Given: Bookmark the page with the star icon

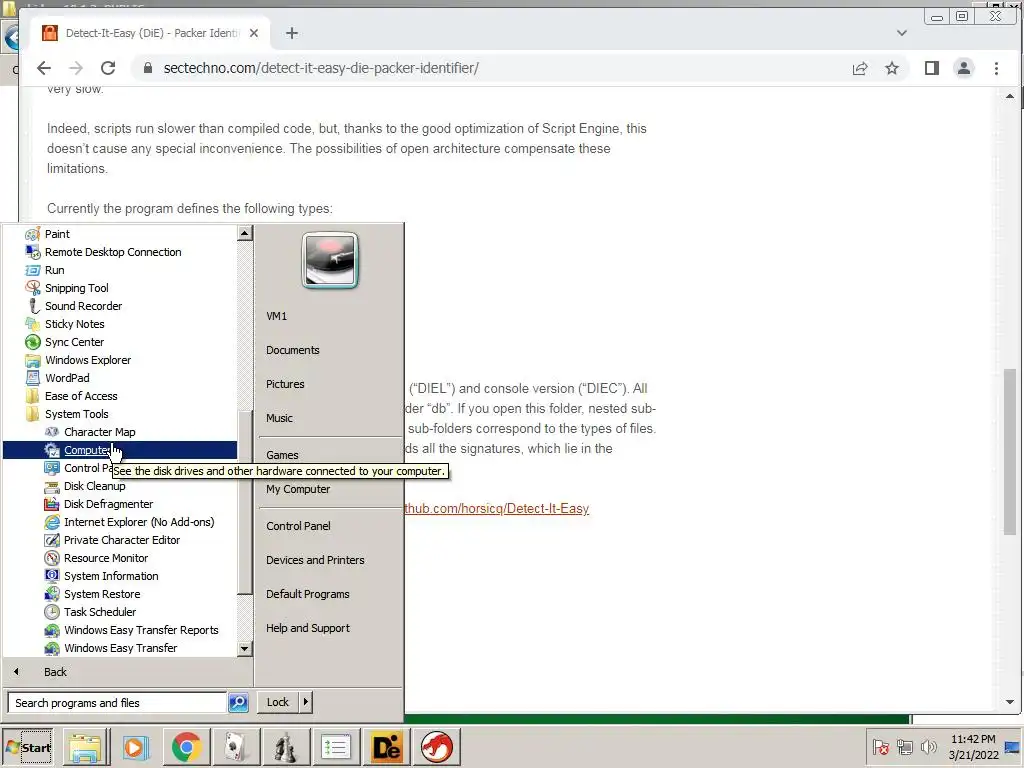Looking at the screenshot, I should [891, 68].
